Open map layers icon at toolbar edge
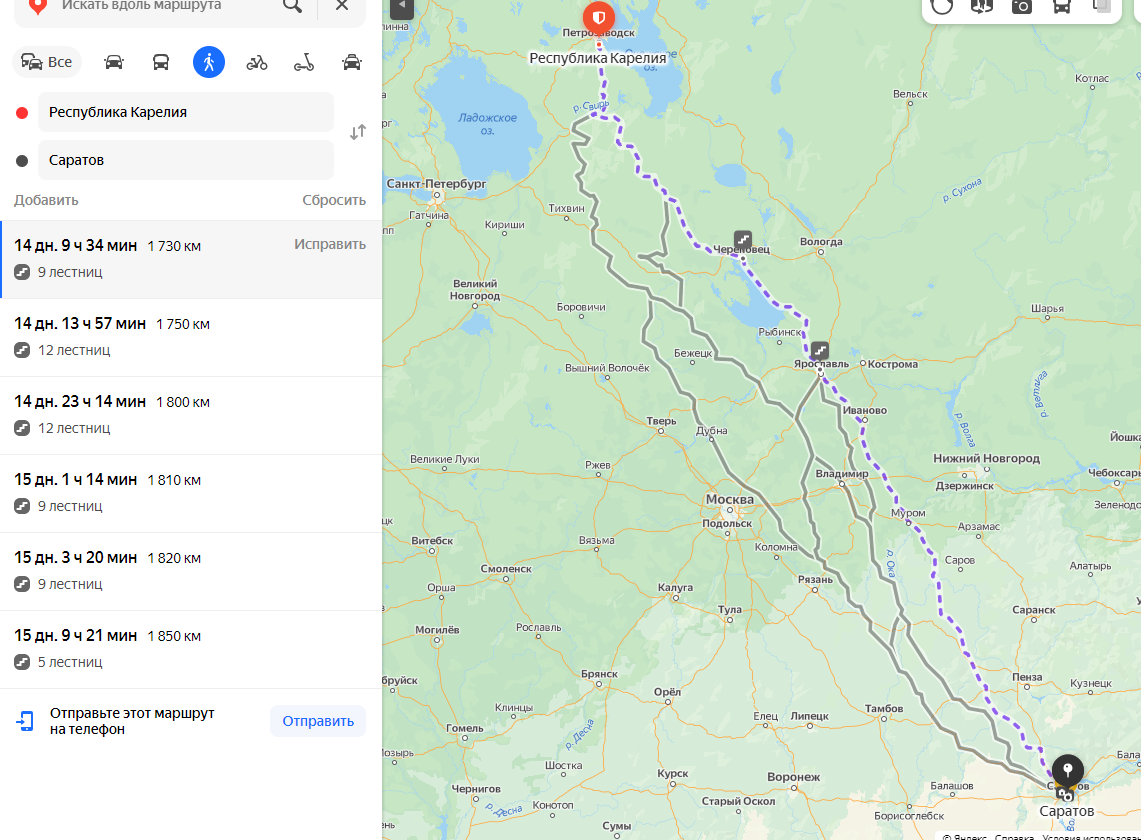1141x840 pixels. click(x=1102, y=7)
